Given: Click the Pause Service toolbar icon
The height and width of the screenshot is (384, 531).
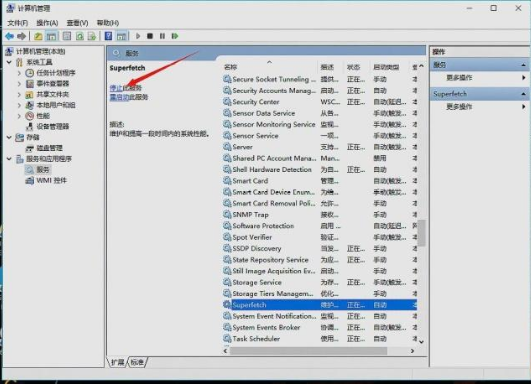Looking at the screenshot, I should coord(162,36).
